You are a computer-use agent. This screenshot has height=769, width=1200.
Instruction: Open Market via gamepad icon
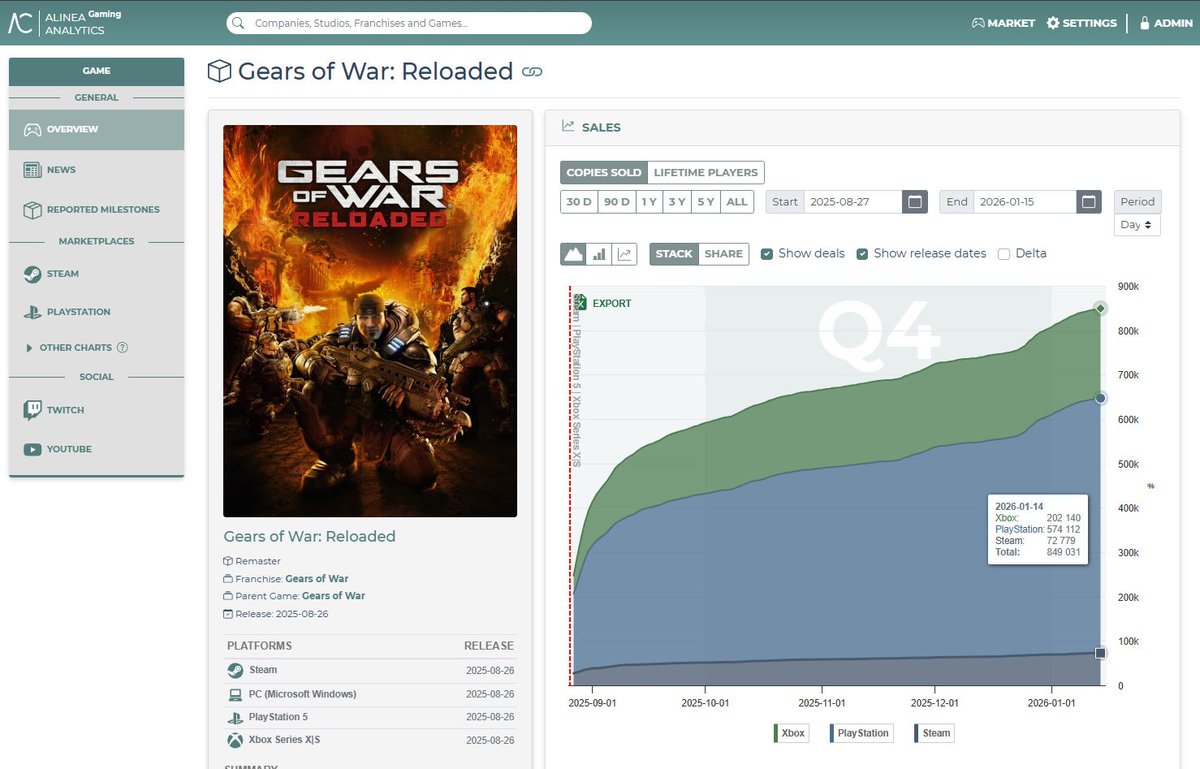(x=978, y=23)
